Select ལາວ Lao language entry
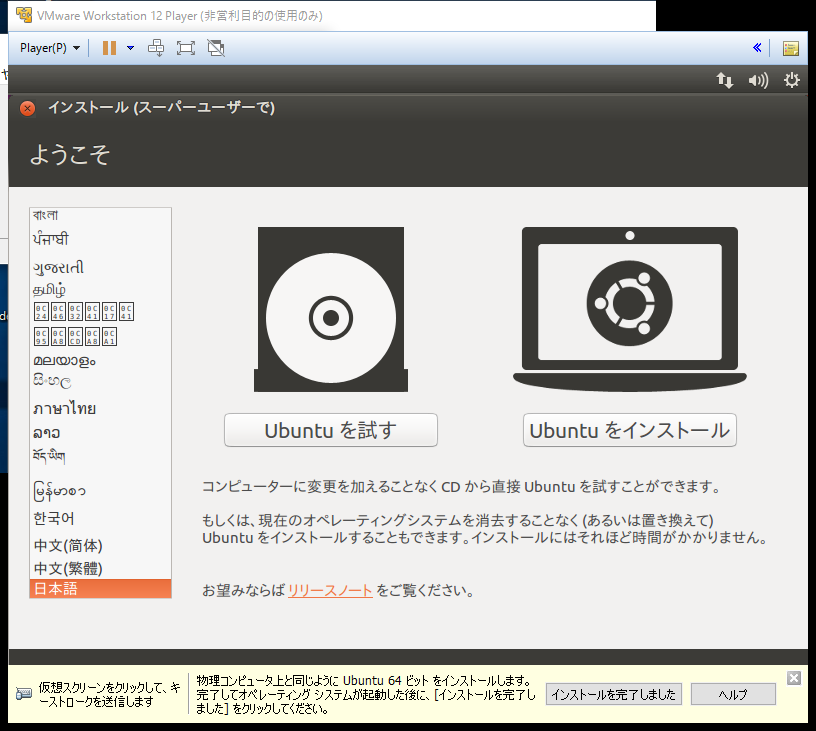The width and height of the screenshot is (816, 731). (x=100, y=433)
